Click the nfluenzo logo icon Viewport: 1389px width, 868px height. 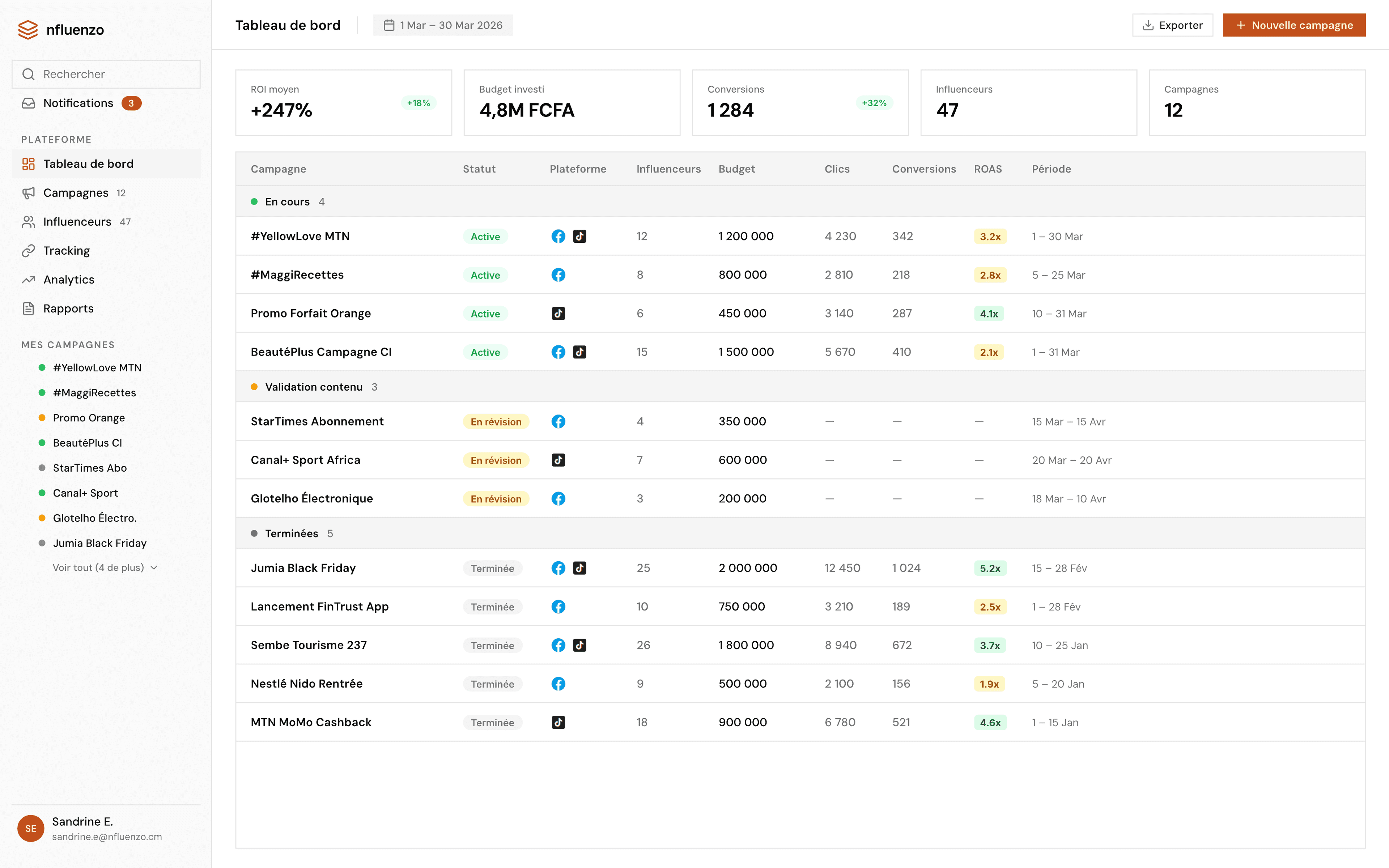[x=27, y=30]
